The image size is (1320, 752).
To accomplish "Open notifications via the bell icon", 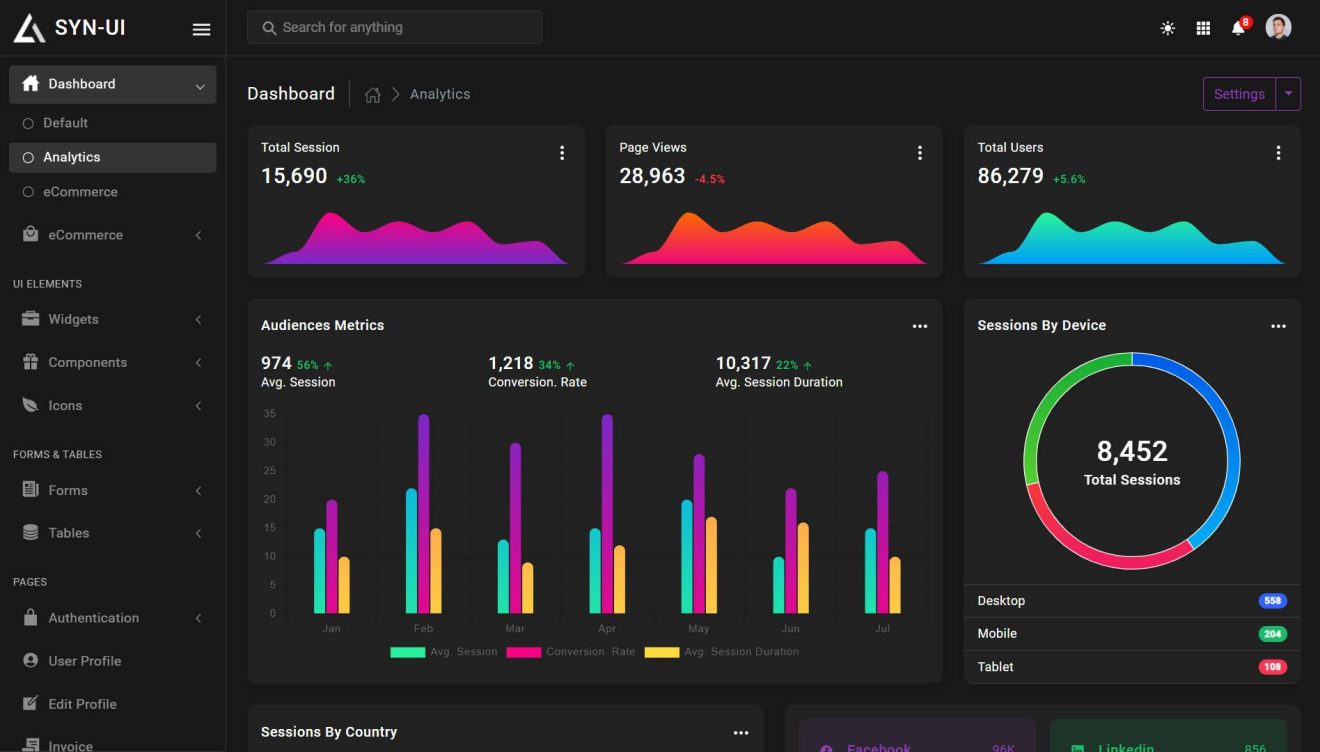I will 1238,27.
